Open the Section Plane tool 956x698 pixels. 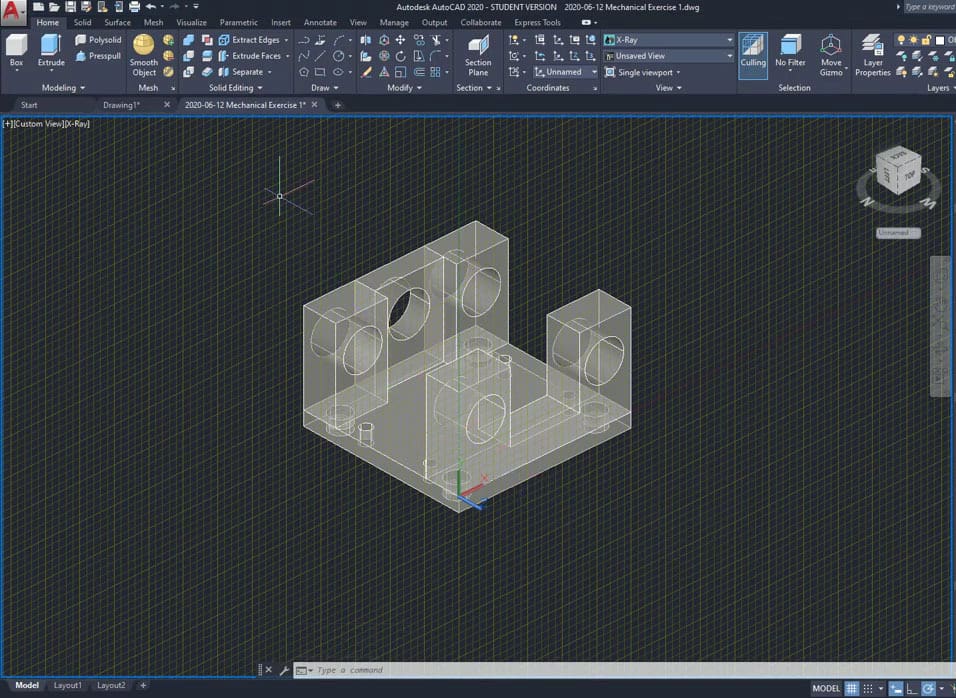[478, 56]
